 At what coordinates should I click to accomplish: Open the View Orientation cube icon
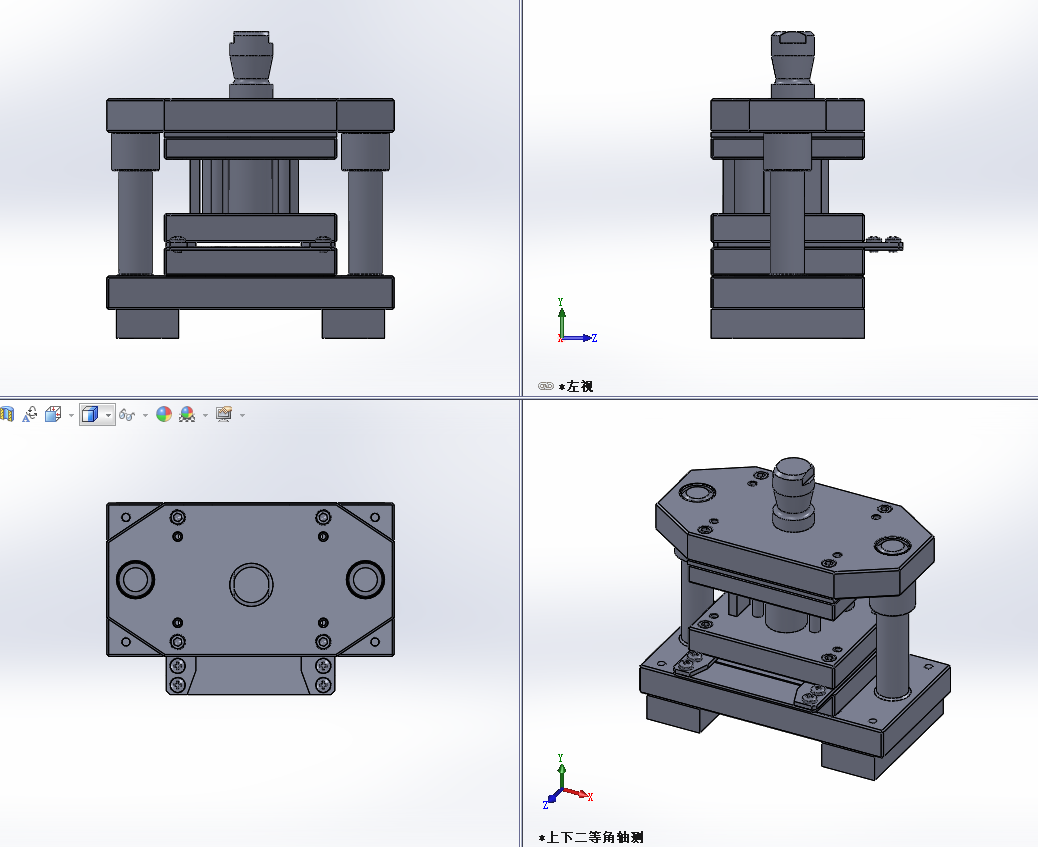(53, 415)
